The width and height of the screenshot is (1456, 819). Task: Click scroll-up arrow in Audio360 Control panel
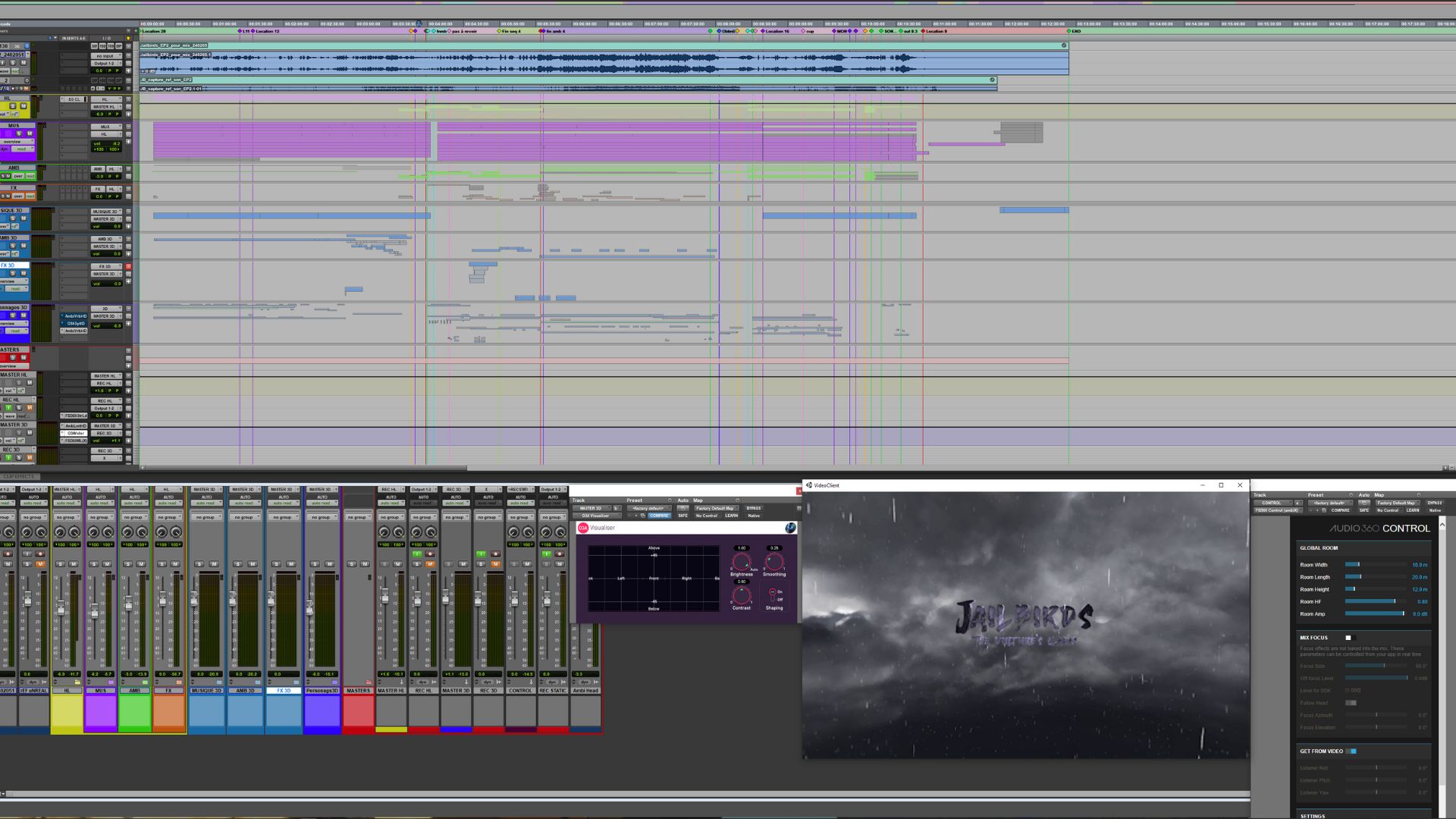(1442, 525)
